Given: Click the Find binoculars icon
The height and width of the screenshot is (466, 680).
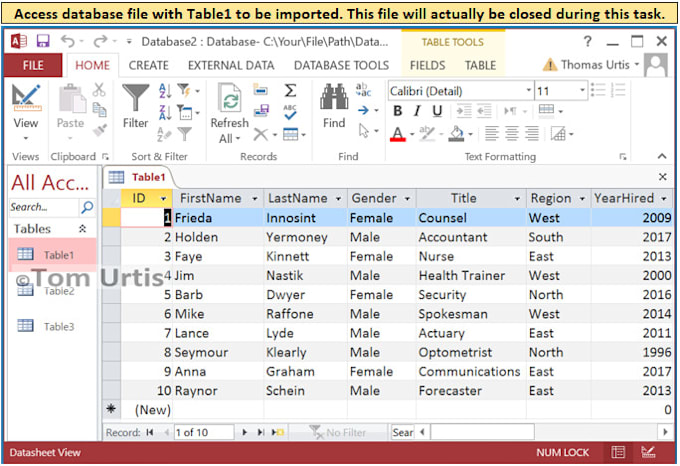Looking at the screenshot, I should (x=334, y=98).
